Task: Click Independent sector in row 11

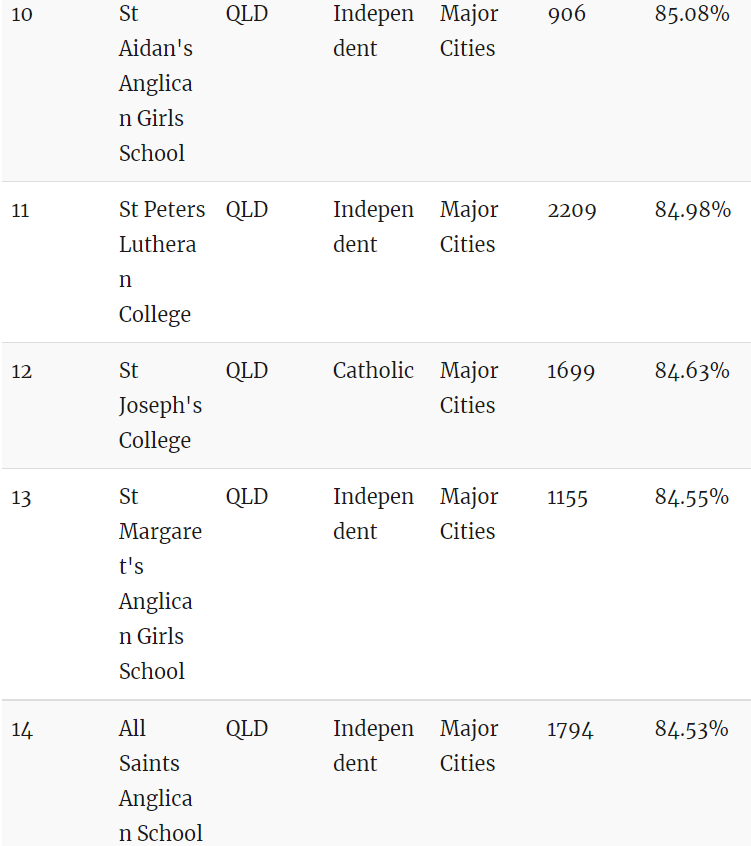Action: [373, 227]
